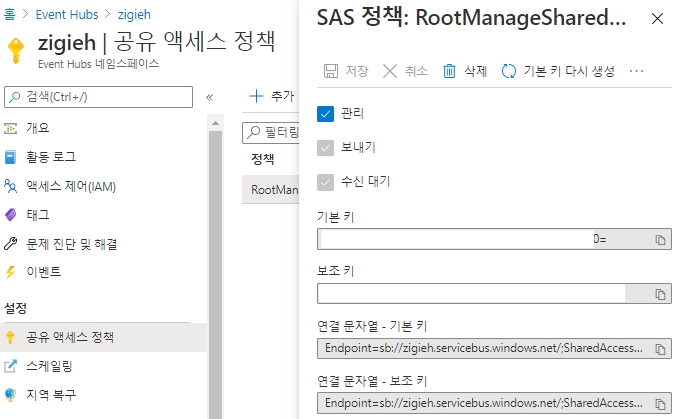
Task: Open 태그 menu item
Action: [x=38, y=215]
